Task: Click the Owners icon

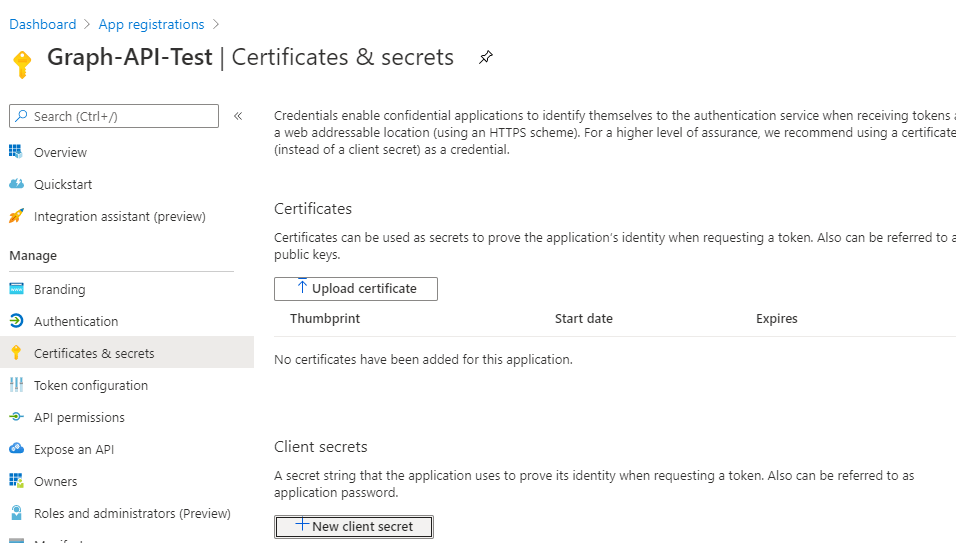Action: click(17, 480)
